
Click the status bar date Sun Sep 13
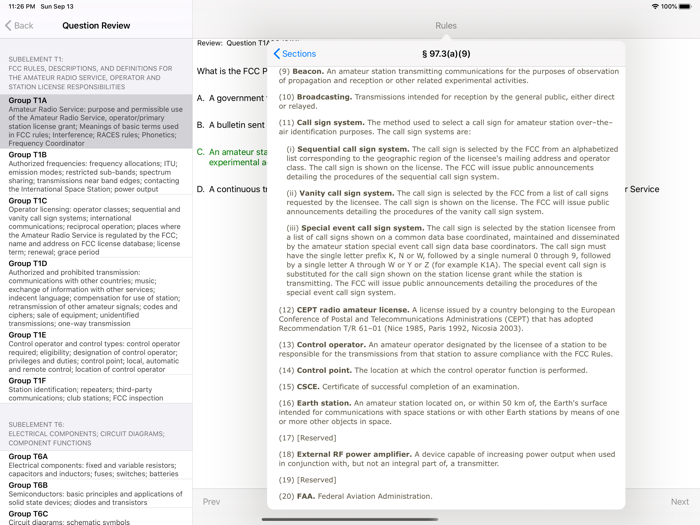pyautogui.click(x=57, y=7)
